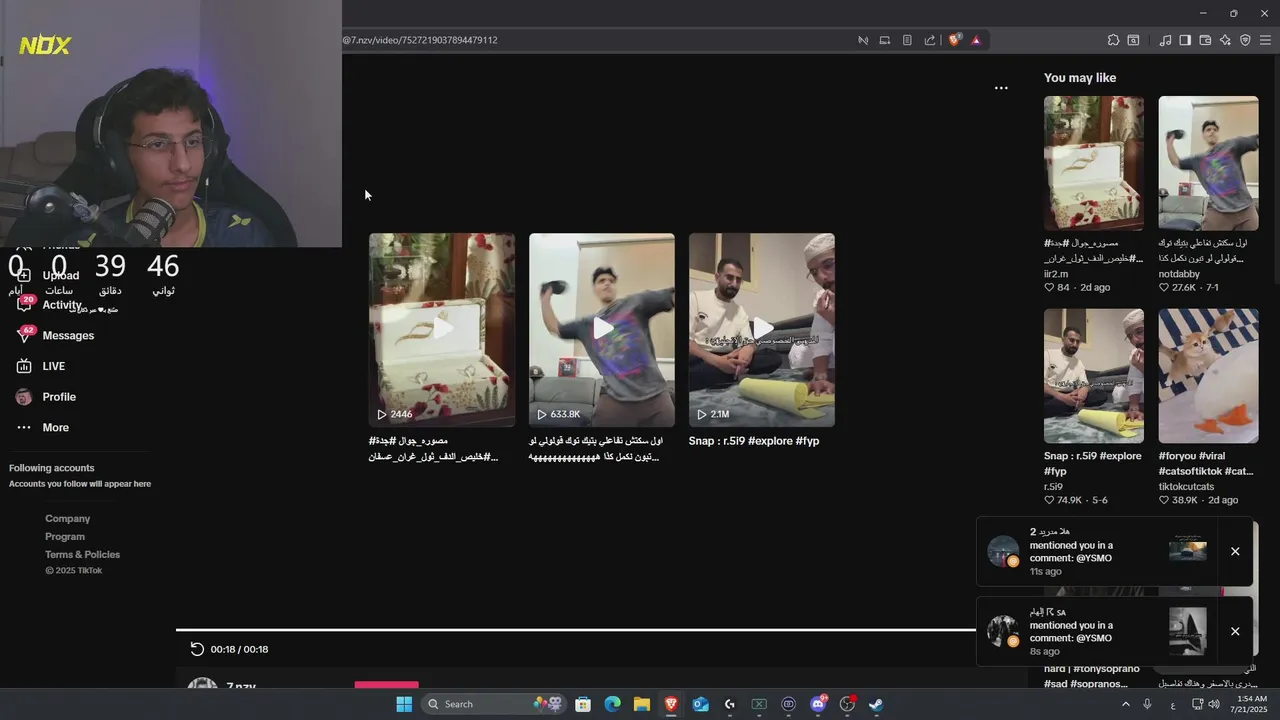Open Steam from taskbar

pos(876,704)
